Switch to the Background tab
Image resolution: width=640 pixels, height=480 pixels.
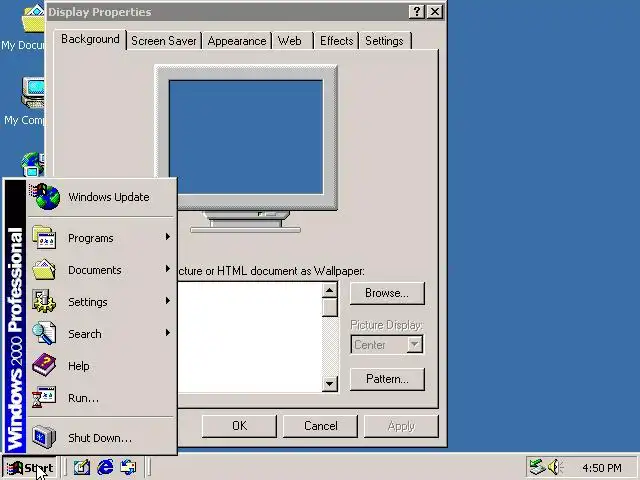click(x=90, y=39)
